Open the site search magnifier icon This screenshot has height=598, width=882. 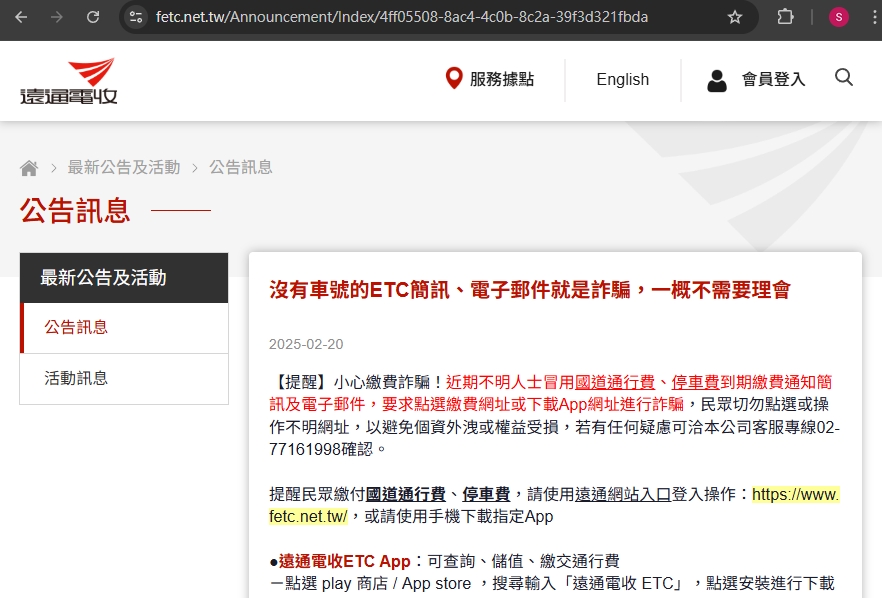[844, 77]
